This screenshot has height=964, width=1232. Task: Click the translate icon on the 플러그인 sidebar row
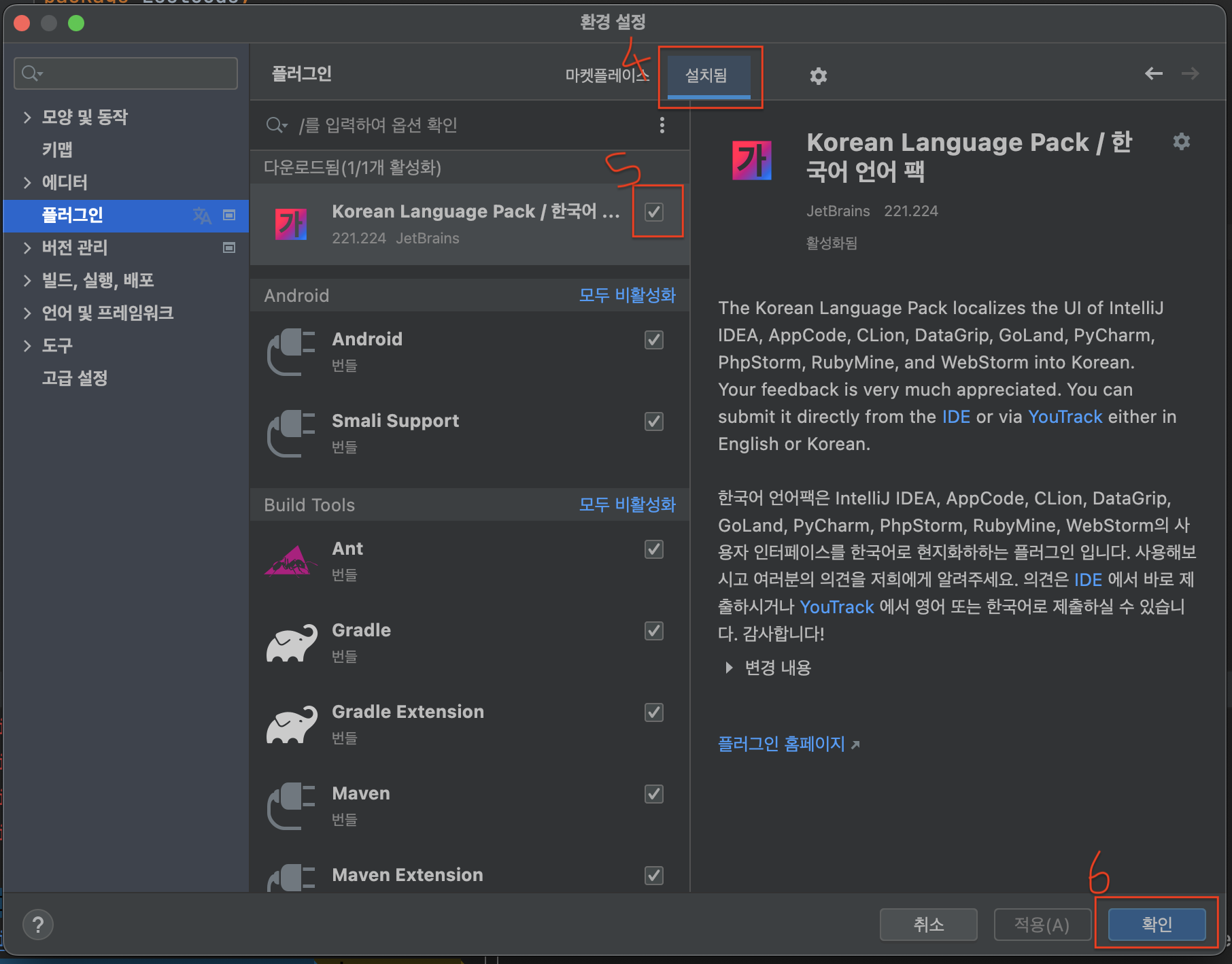click(x=202, y=216)
